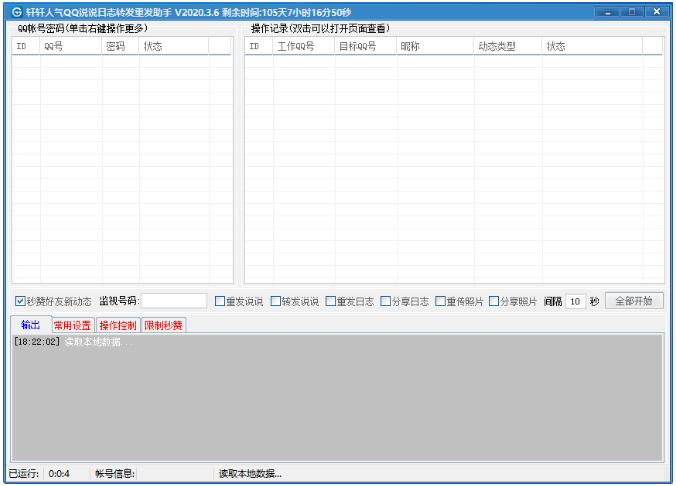This screenshot has width=676, height=486.
Task: Click the [18:22:02] log entry line
Action: 73,342
